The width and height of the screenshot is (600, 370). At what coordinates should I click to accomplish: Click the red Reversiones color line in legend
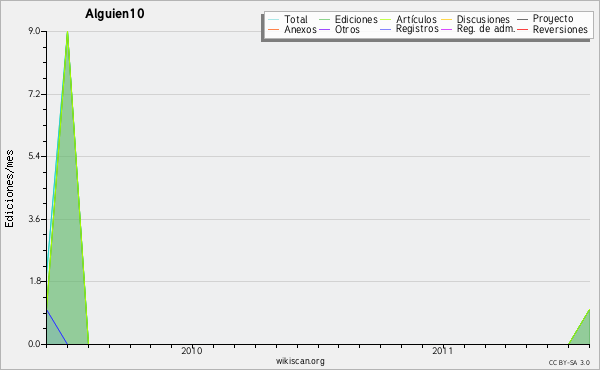click(x=522, y=29)
